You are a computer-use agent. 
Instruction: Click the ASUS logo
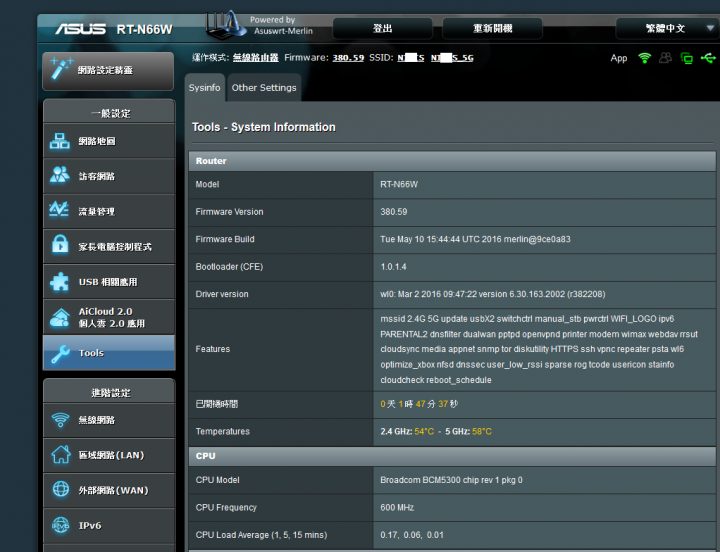point(80,29)
